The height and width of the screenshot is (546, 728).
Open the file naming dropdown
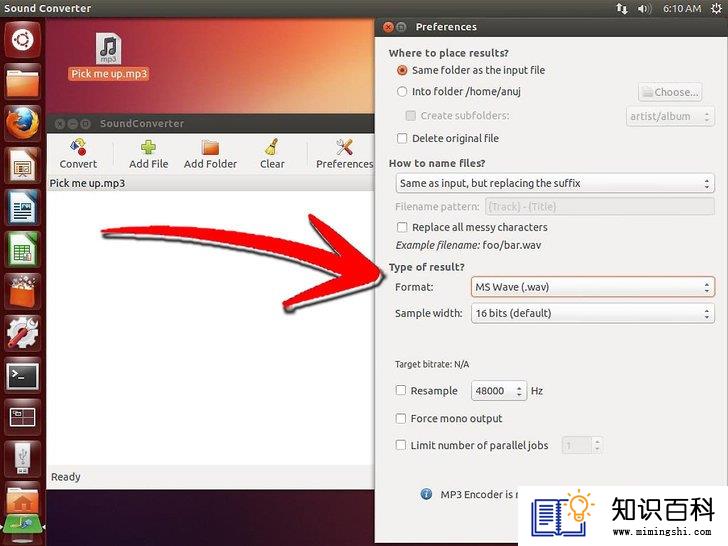(x=555, y=183)
